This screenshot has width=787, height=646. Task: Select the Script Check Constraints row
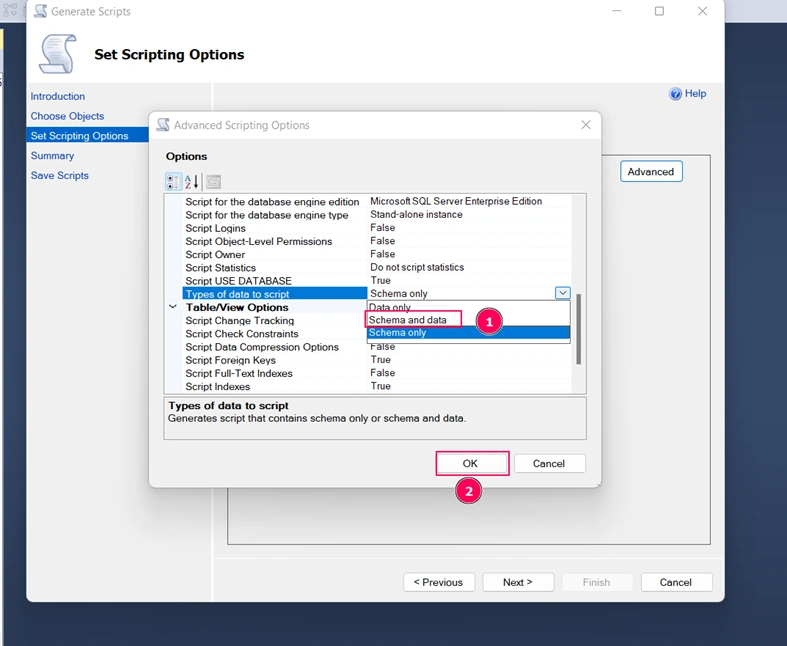pos(275,334)
